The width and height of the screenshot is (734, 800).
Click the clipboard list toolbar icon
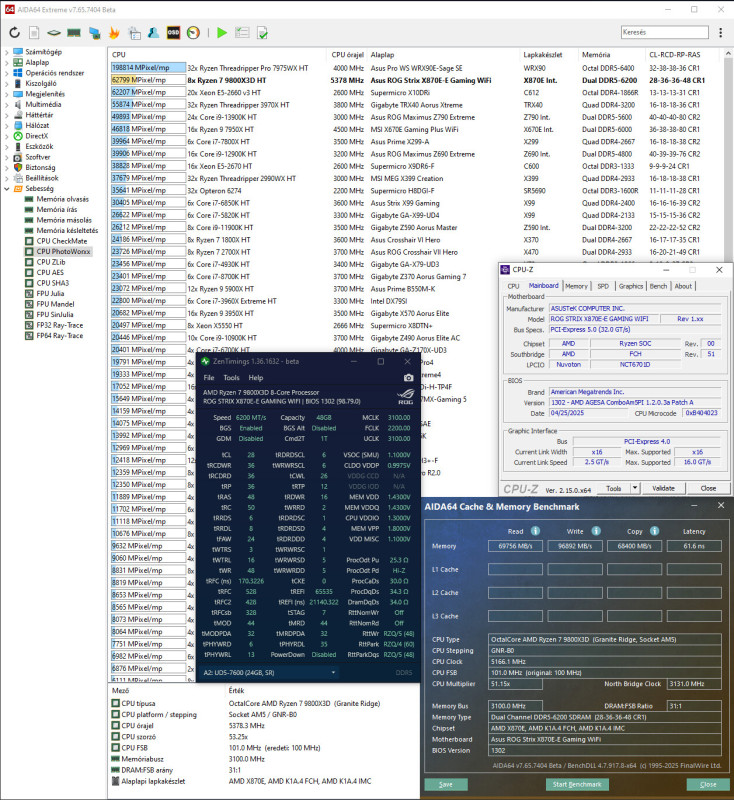134,33
